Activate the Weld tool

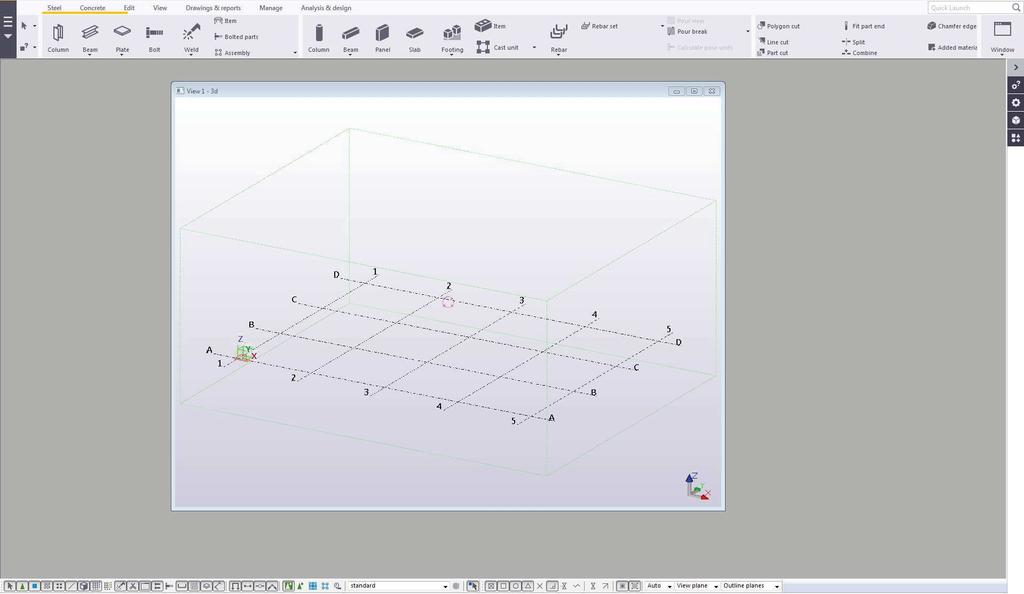pos(191,37)
